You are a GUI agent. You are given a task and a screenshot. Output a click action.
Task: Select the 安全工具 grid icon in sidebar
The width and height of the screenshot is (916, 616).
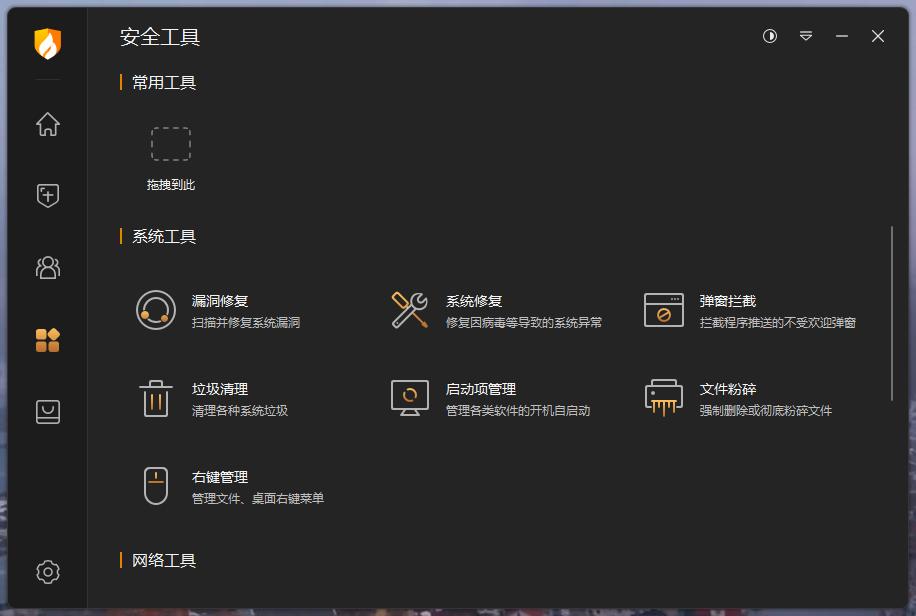point(46,339)
